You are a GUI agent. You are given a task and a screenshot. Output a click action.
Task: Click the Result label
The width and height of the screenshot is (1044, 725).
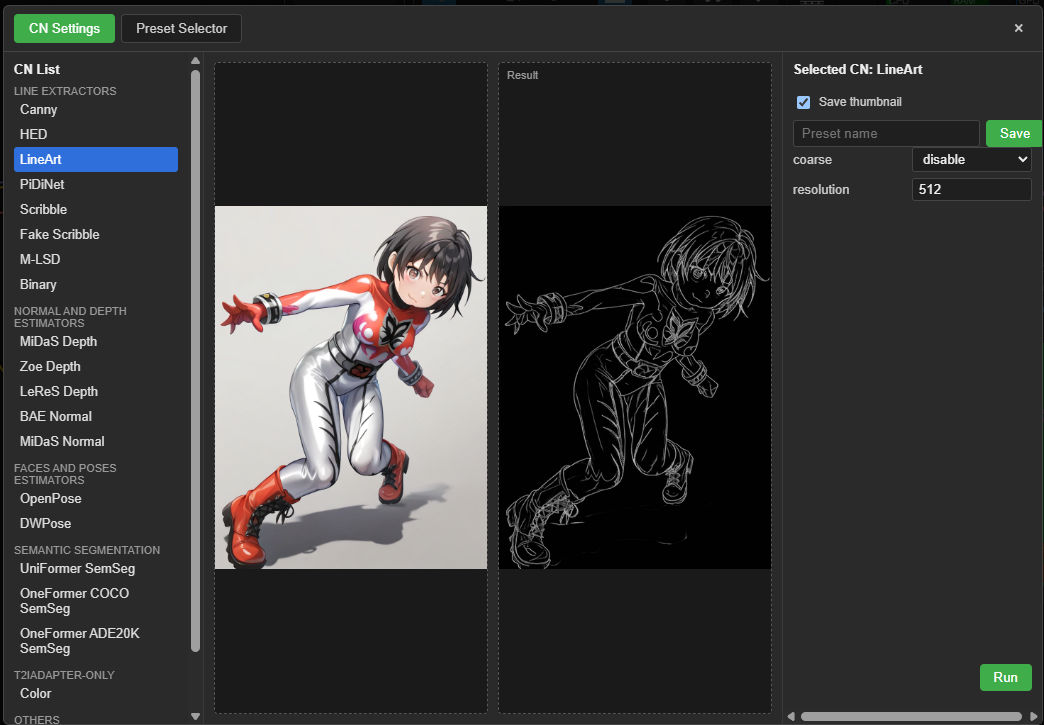pos(522,75)
